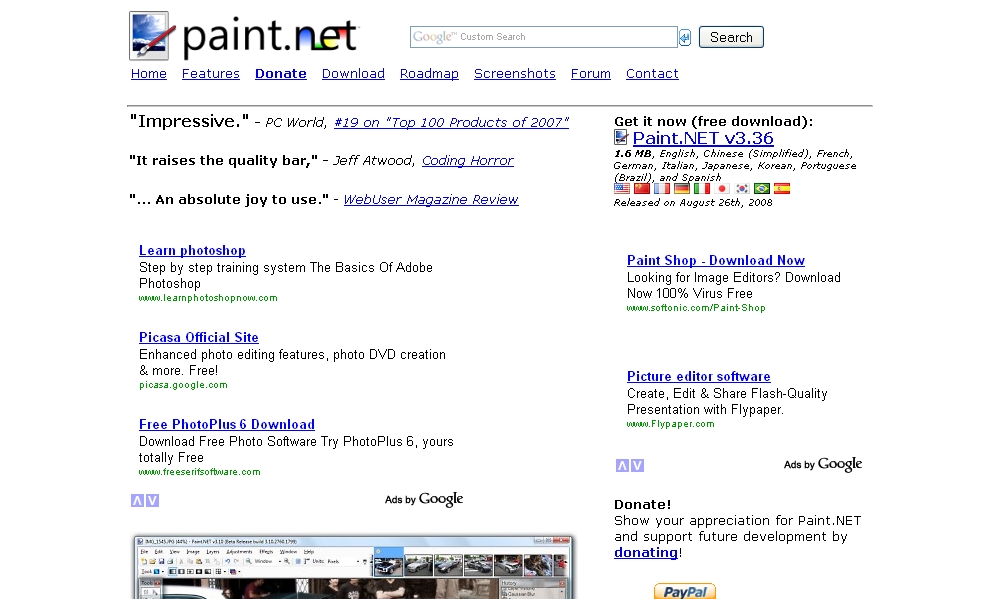Open the Screenshots navigation link
The height and width of the screenshot is (599, 999).
tap(515, 73)
